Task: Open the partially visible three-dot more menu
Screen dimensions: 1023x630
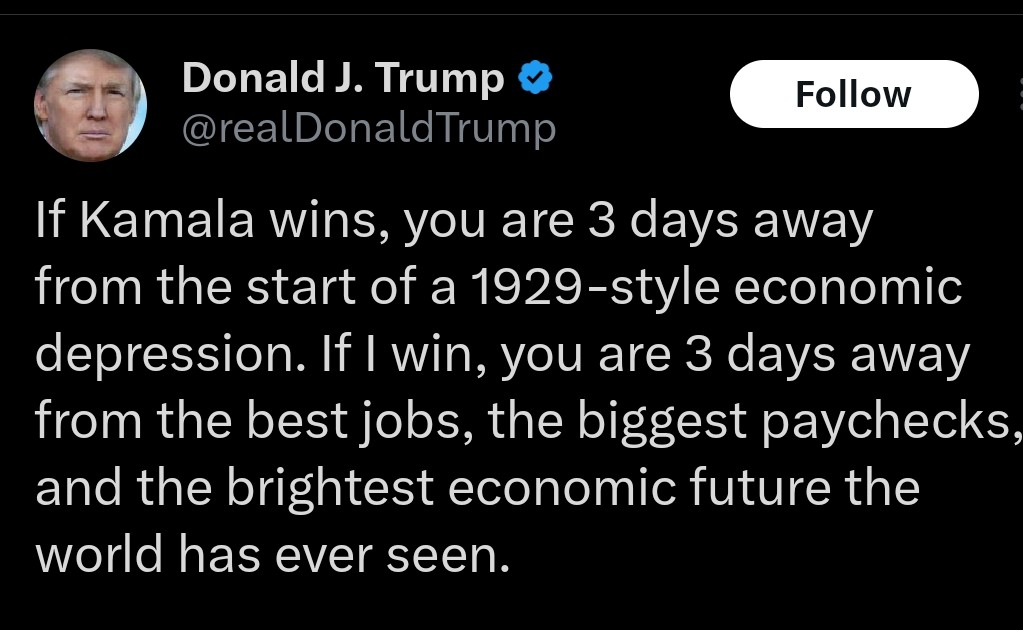Action: coord(1018,94)
